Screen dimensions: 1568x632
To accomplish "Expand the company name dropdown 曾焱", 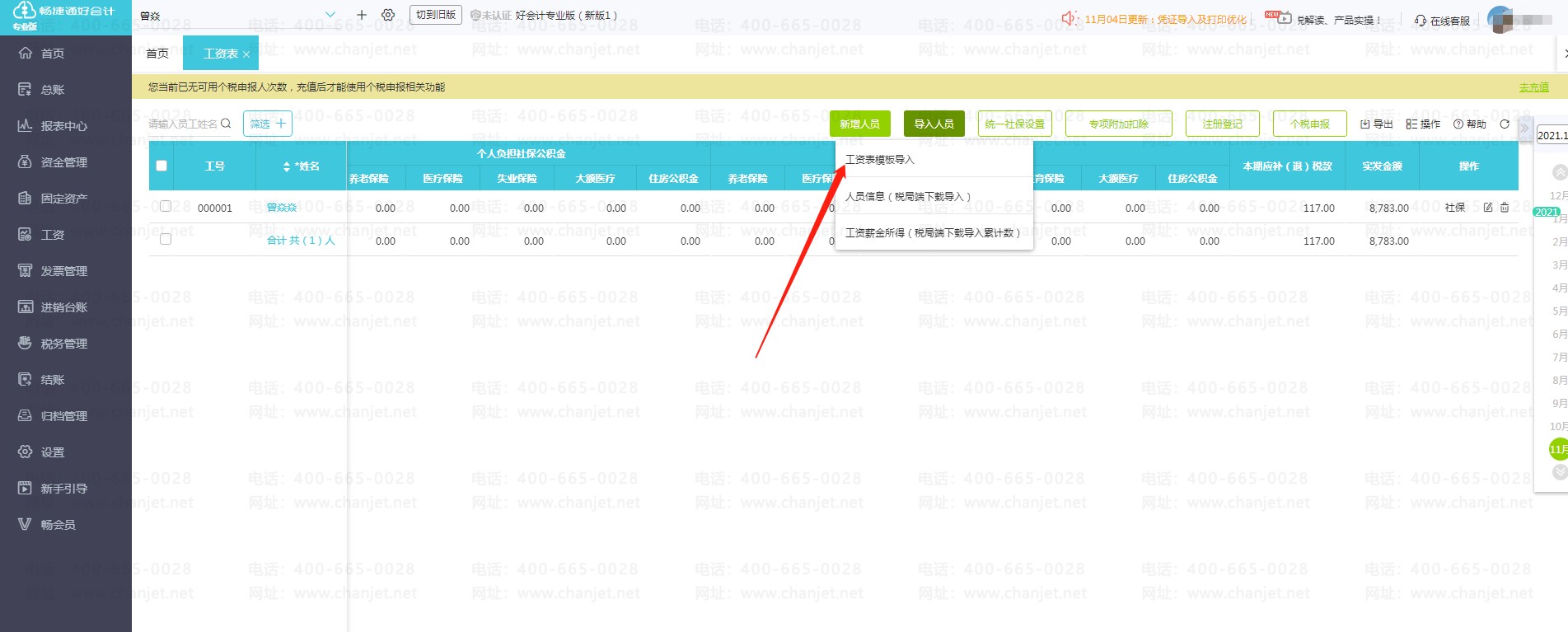I will coord(330,16).
